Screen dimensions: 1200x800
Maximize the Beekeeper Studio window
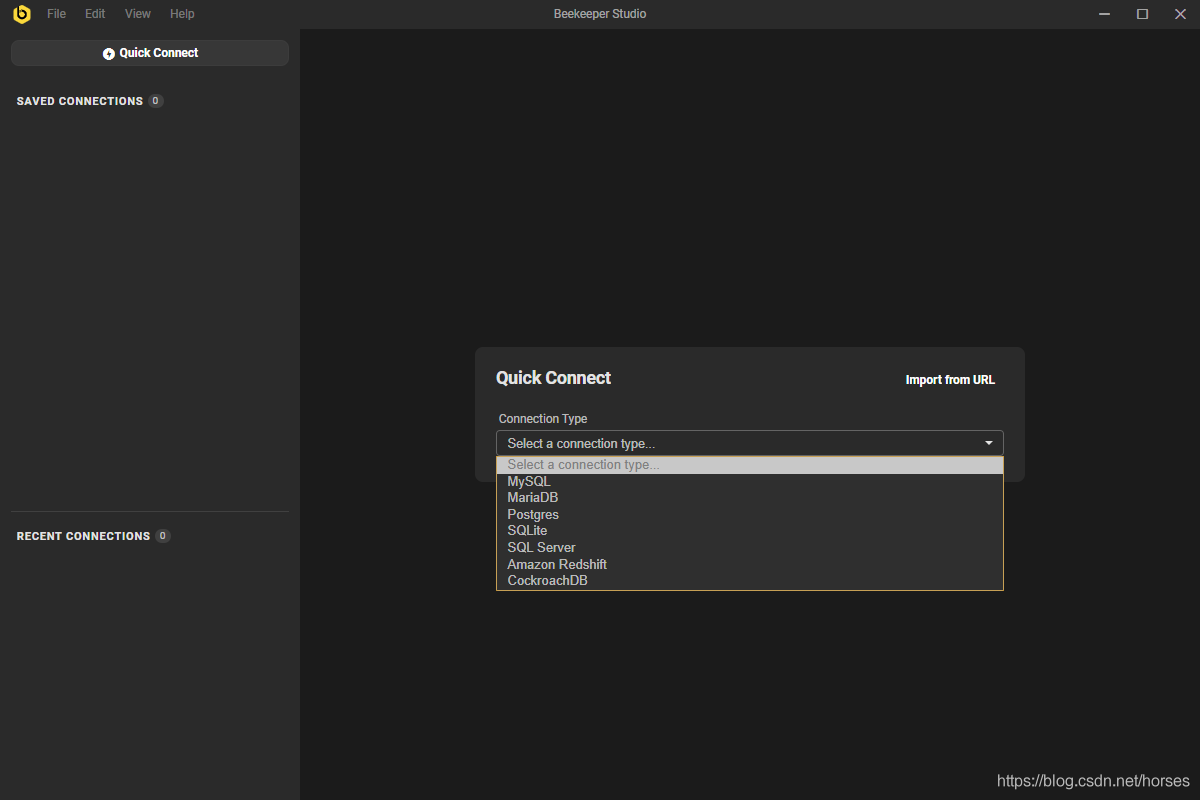coord(1142,14)
